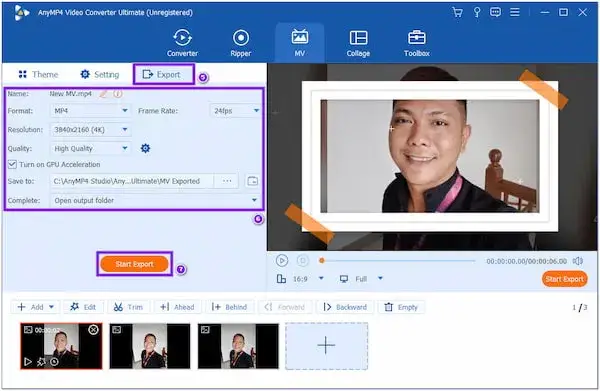
Task: Switch to the Theme tab
Action: tap(38, 74)
